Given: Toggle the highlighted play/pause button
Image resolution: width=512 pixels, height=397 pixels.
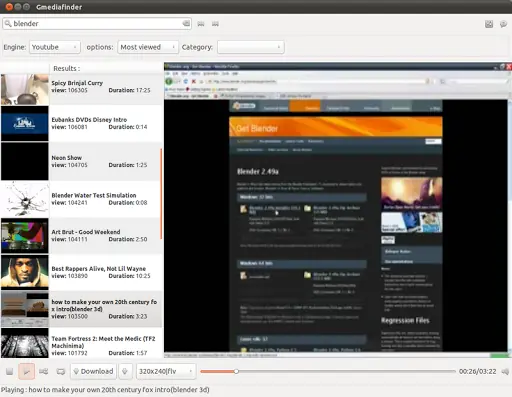Looking at the screenshot, I should [x=26, y=371].
